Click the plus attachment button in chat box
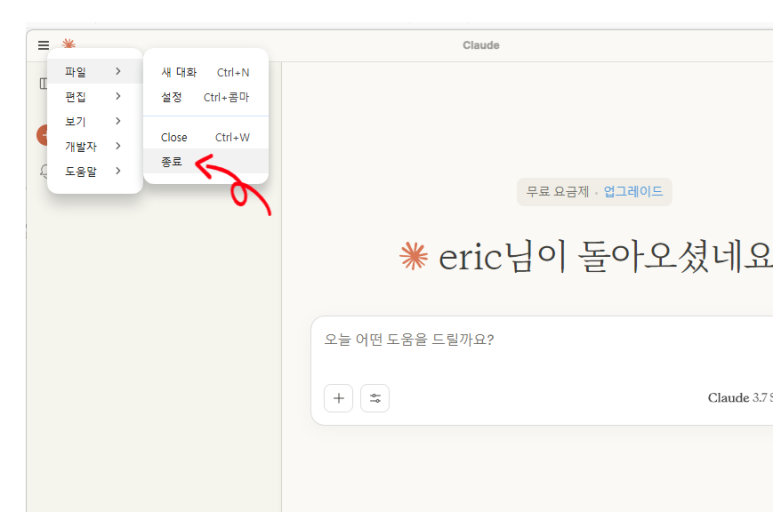 point(338,398)
